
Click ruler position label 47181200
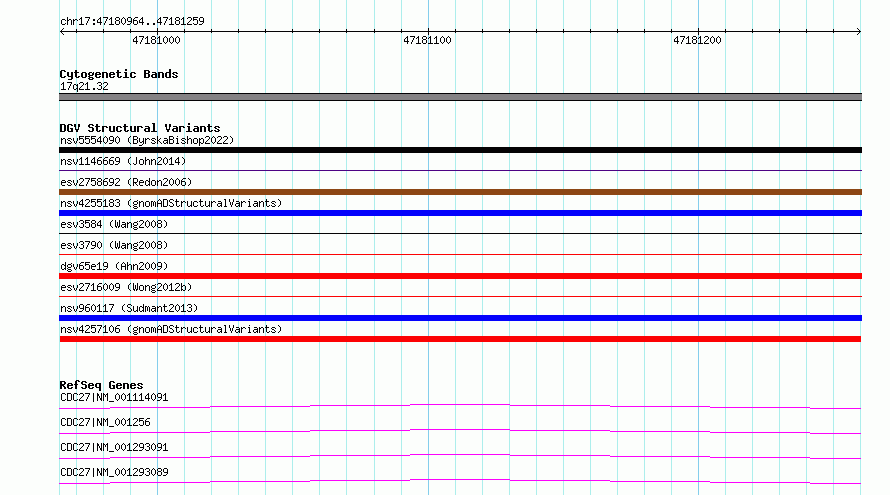pos(697,40)
